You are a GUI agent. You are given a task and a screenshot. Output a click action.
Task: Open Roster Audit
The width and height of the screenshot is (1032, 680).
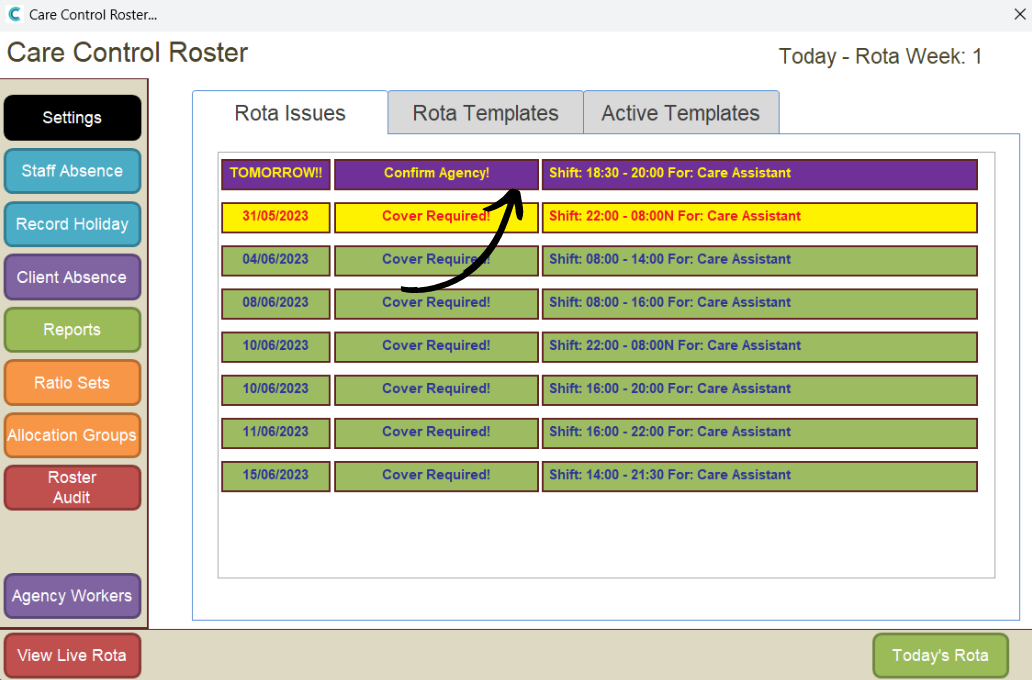point(72,488)
